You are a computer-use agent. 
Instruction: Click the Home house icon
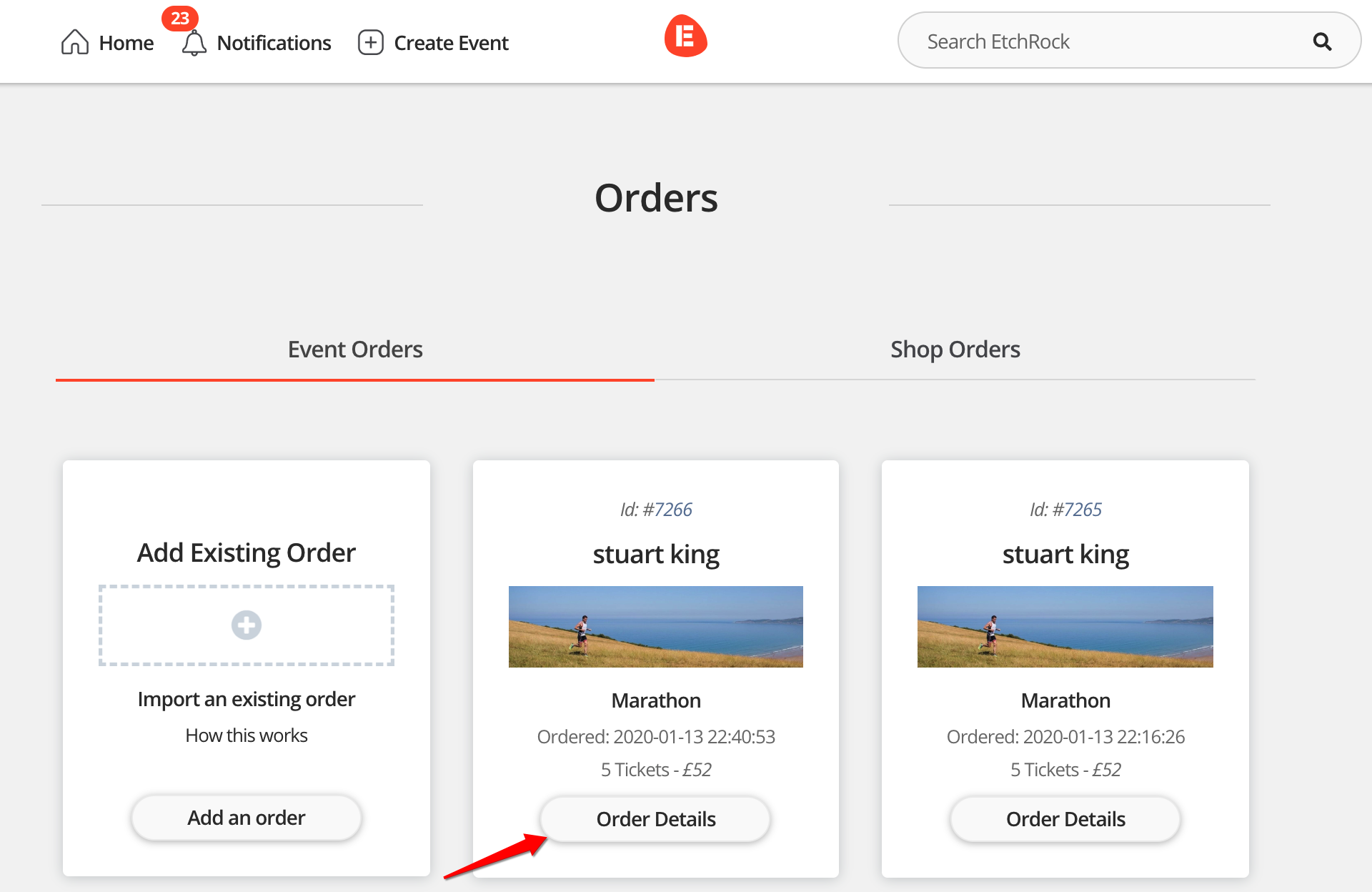(x=74, y=42)
